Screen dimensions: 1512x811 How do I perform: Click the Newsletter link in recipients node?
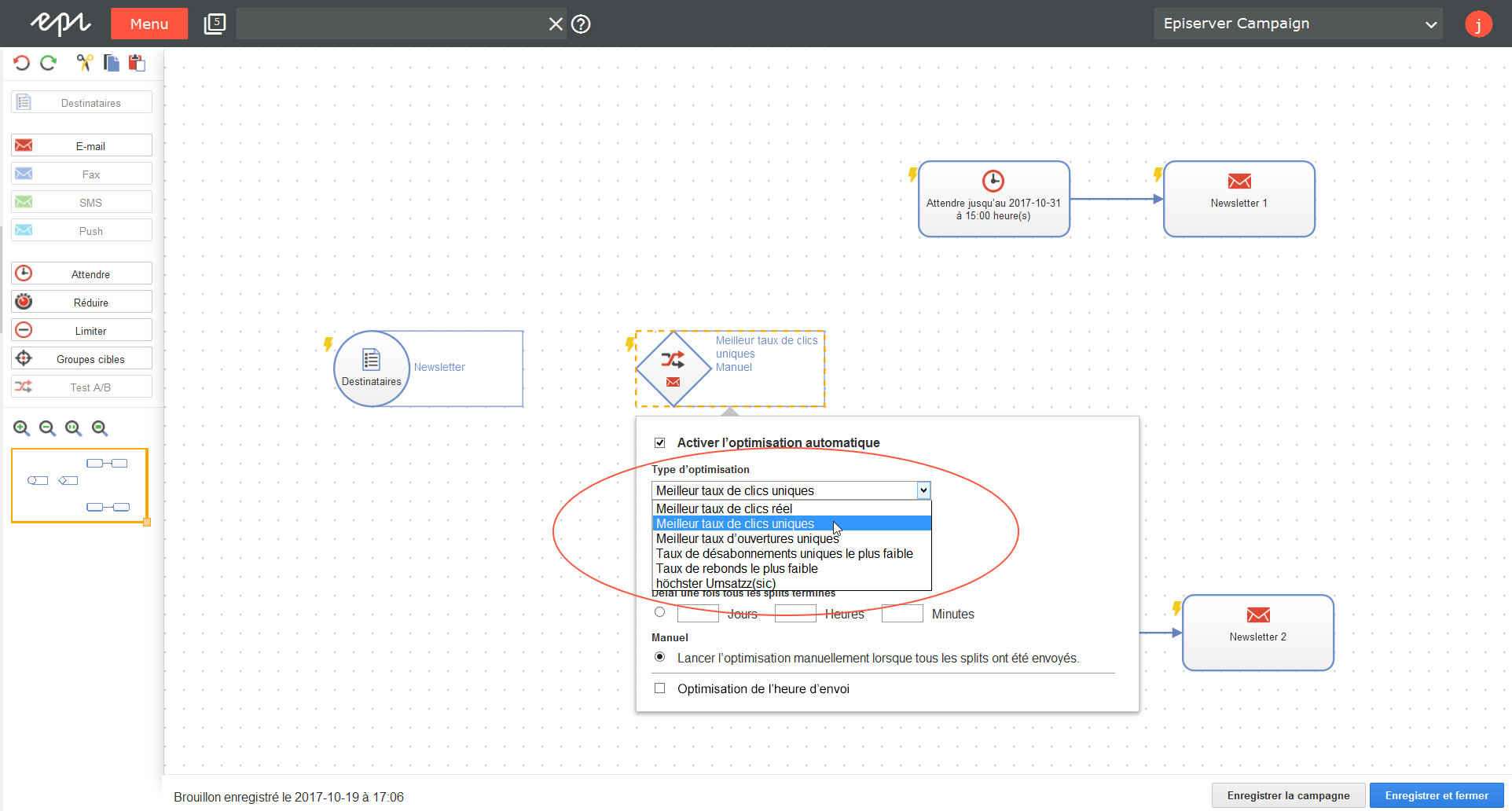click(439, 367)
